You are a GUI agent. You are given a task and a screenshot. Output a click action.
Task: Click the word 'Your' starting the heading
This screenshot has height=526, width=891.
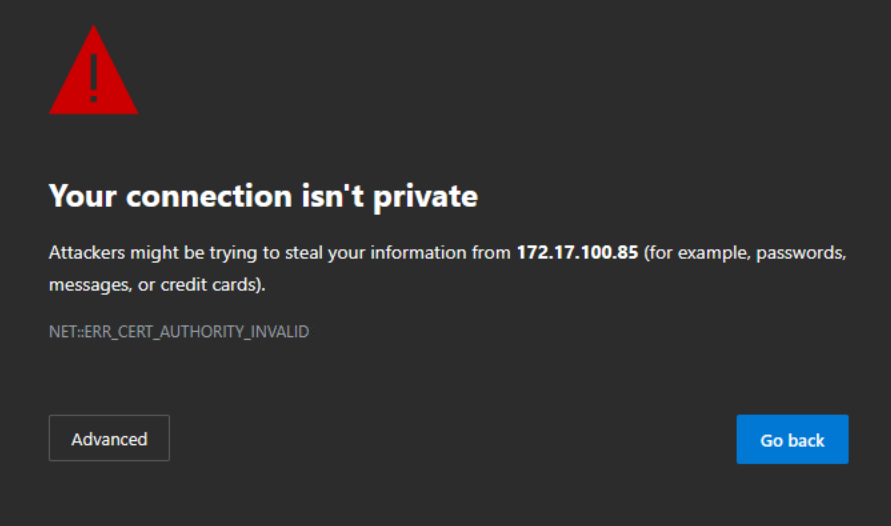pos(82,196)
